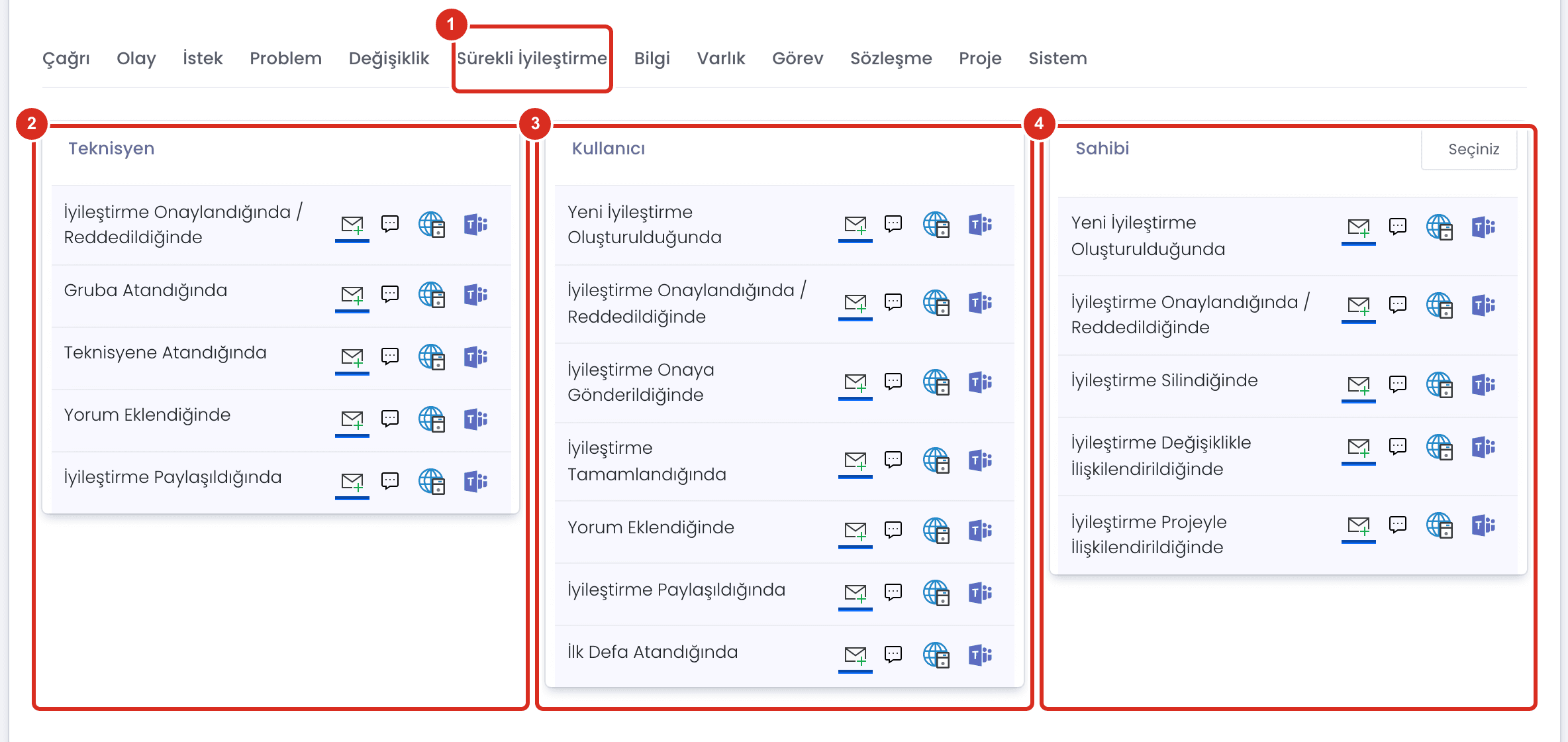The width and height of the screenshot is (1568, 742).
Task: Click web icon for İyileştirme Tamamlandığında
Action: [x=936, y=460]
